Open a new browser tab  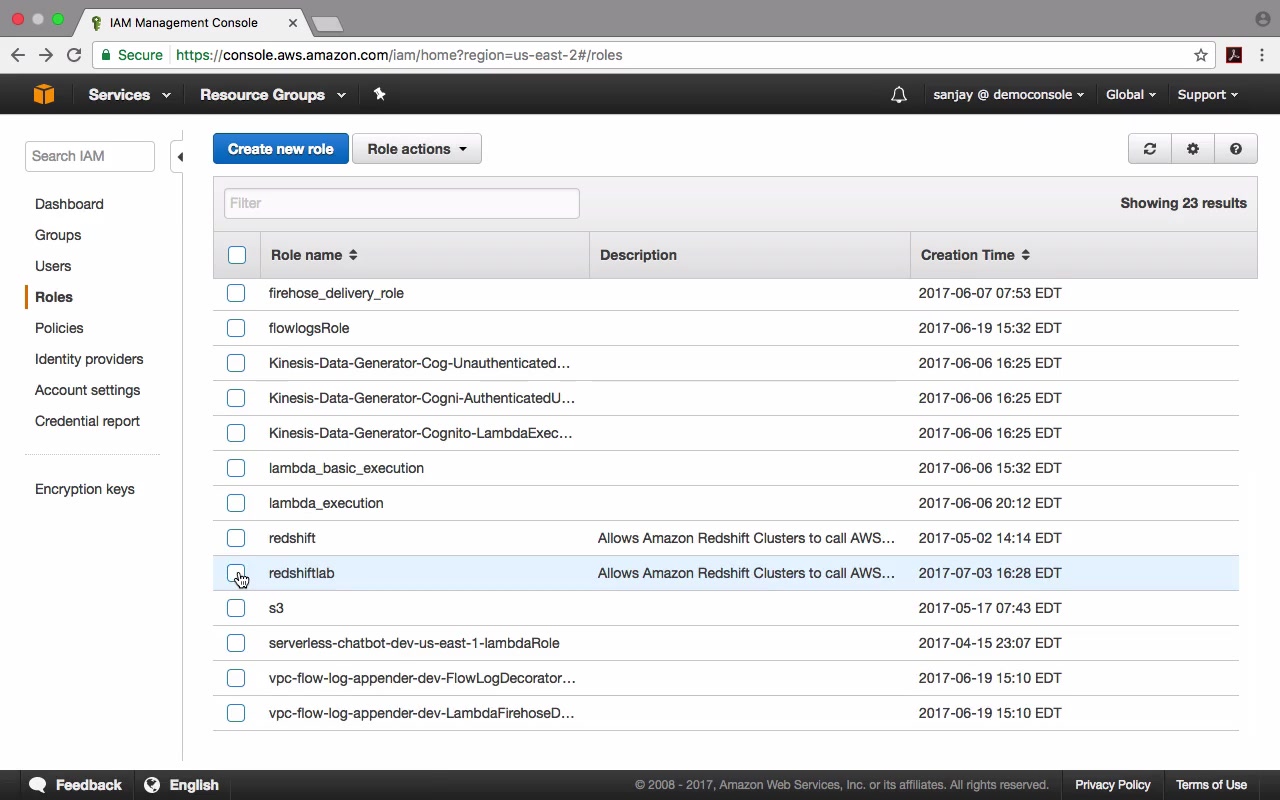[x=327, y=23]
